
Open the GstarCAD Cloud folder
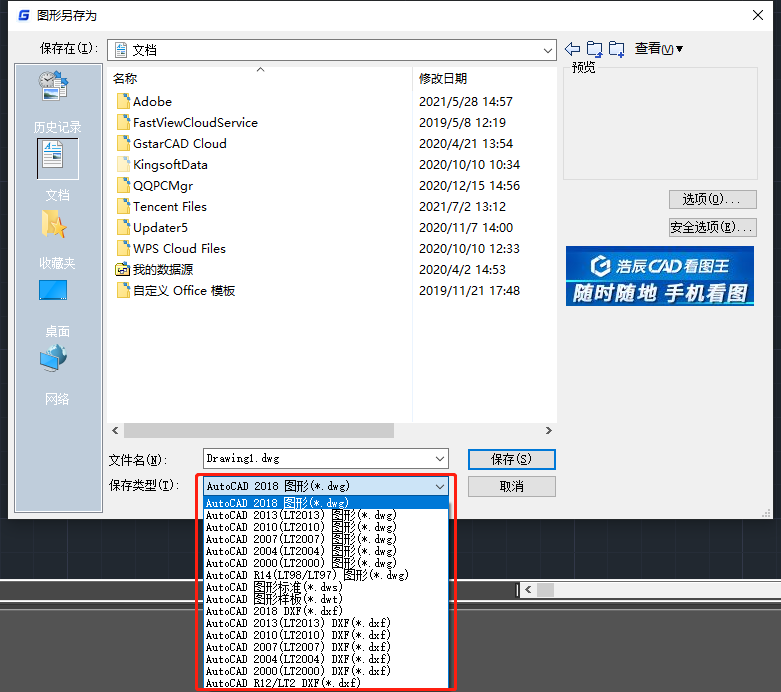[172, 143]
